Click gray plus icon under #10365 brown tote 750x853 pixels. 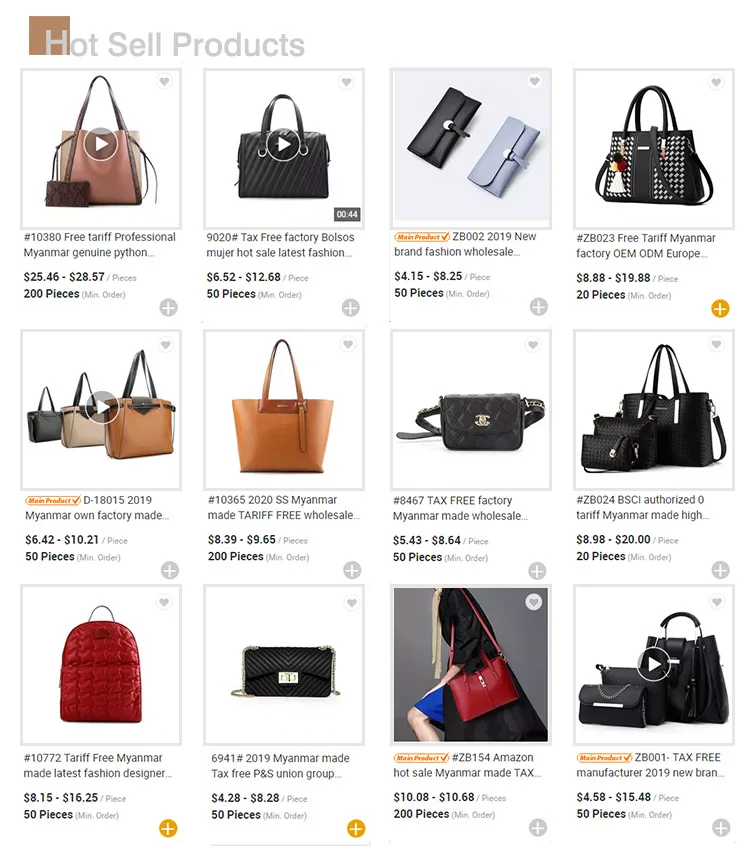coord(352,570)
